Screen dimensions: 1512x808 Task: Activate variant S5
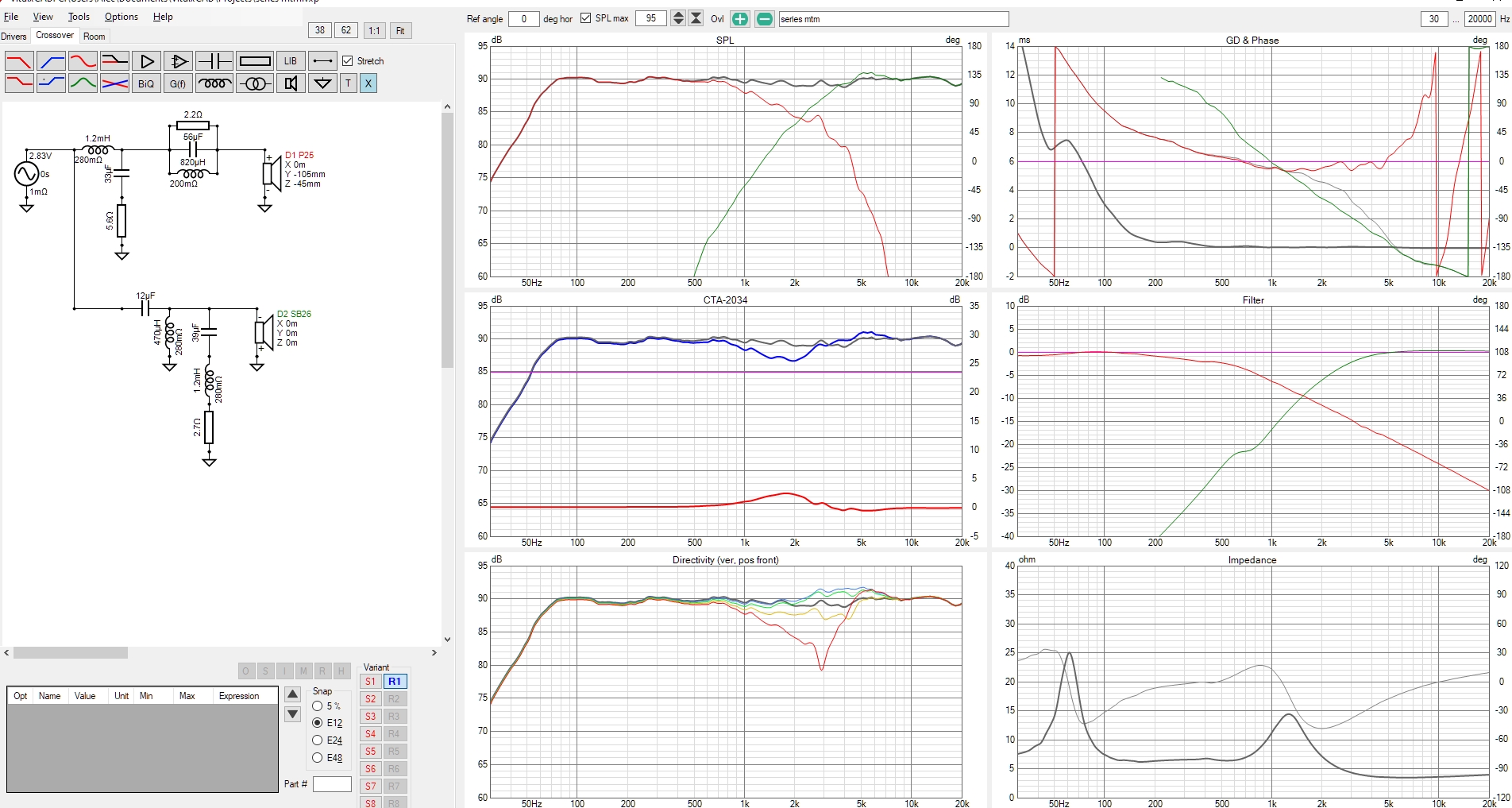point(370,752)
